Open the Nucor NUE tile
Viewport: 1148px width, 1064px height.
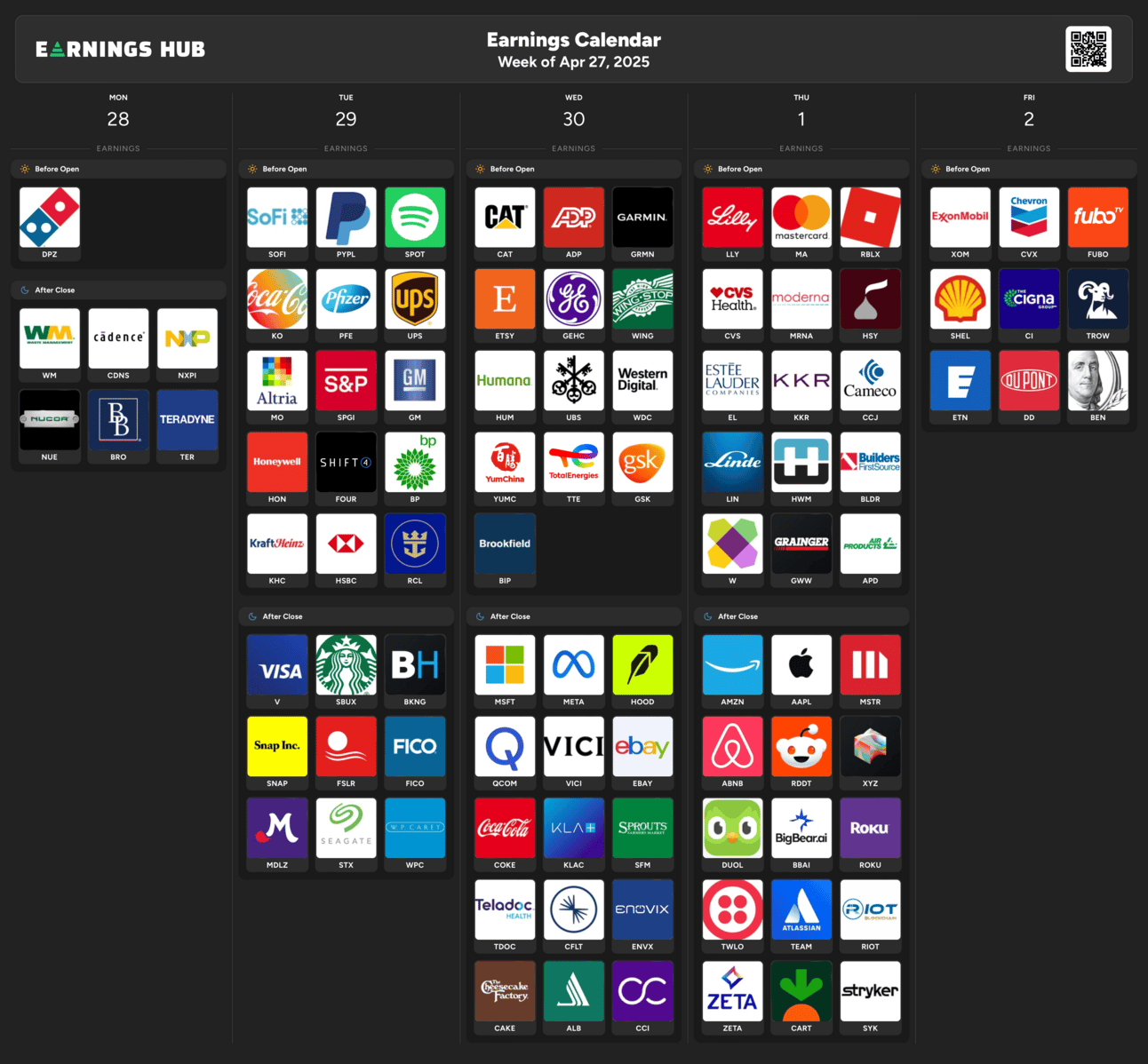[50, 427]
